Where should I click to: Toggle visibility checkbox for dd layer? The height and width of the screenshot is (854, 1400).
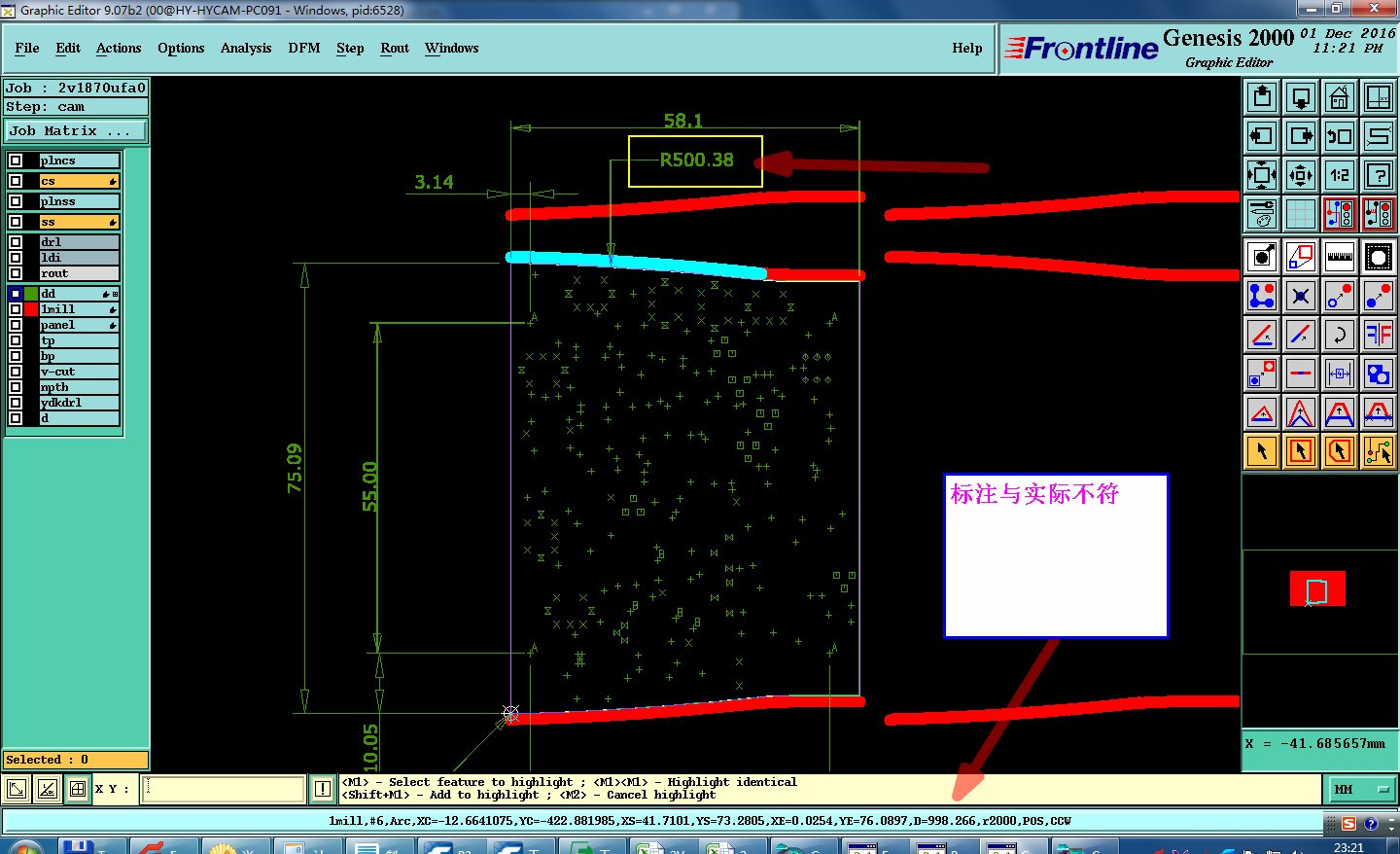click(16, 294)
